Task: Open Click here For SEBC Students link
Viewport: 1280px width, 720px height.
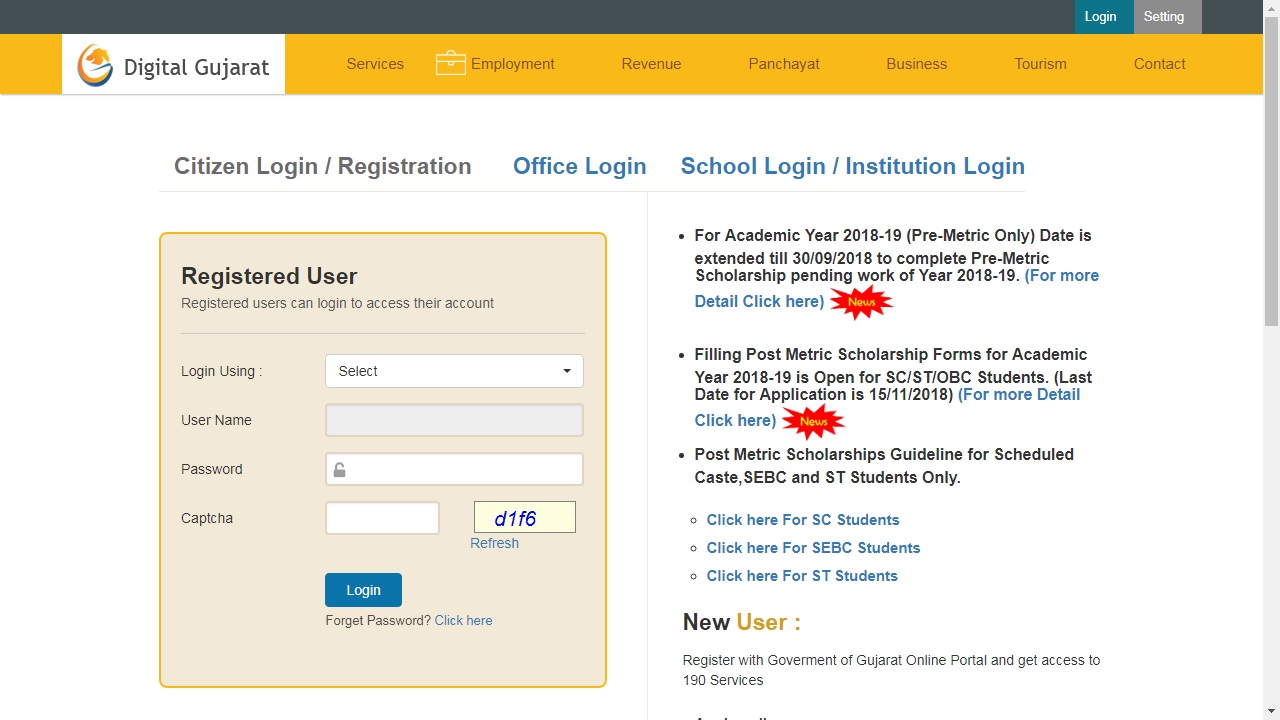Action: tap(813, 548)
